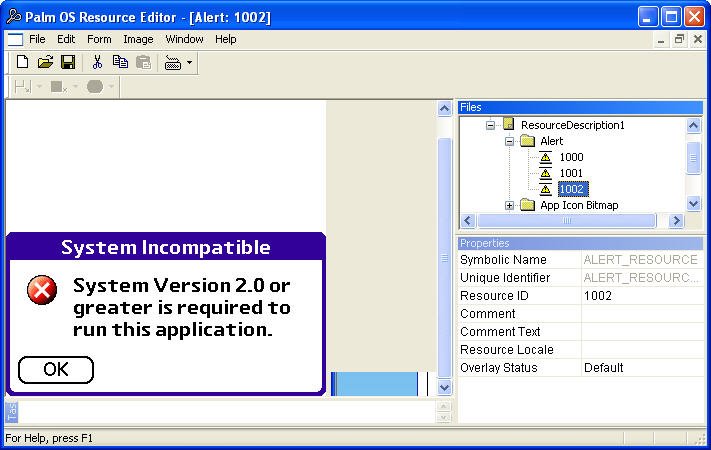Click the warning icon beside alert 1001
The height and width of the screenshot is (450, 711).
[x=545, y=173]
